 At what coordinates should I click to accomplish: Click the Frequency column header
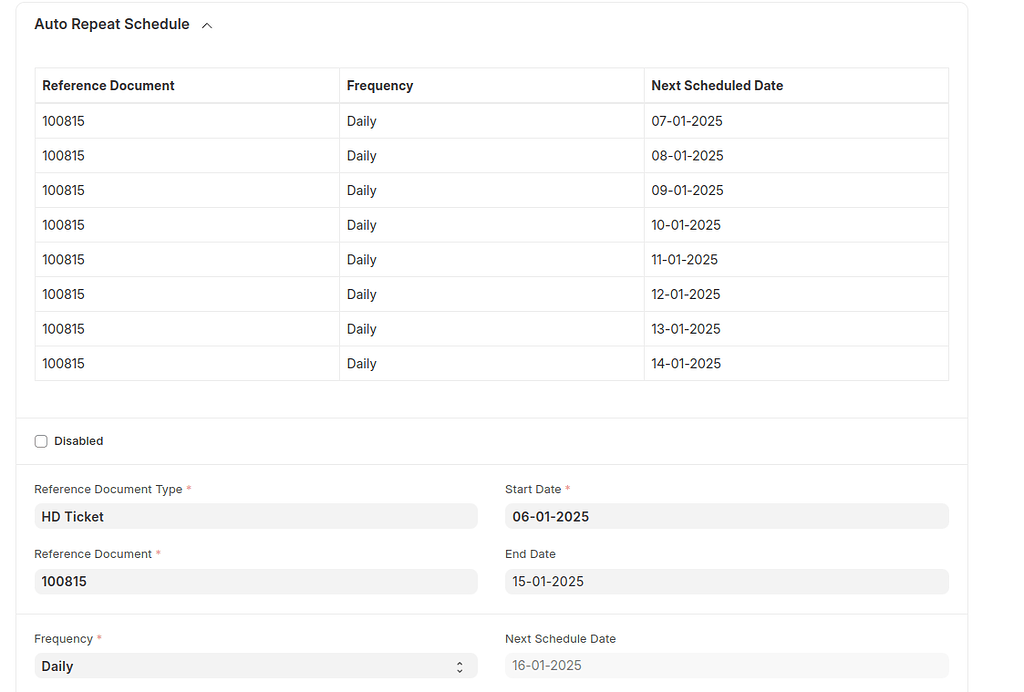[x=380, y=85]
